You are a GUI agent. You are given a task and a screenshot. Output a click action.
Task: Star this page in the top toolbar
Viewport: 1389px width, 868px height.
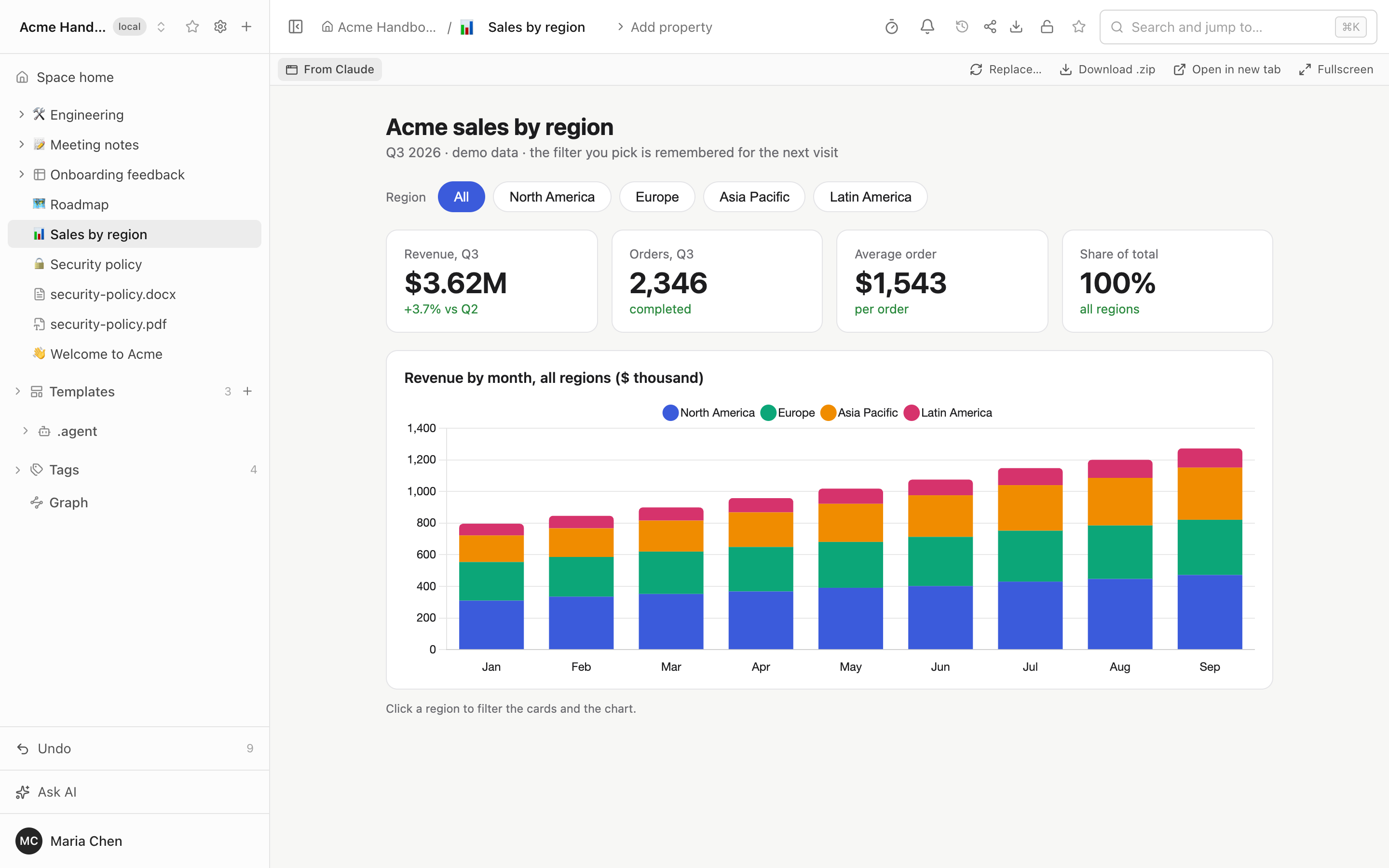coord(1079,27)
